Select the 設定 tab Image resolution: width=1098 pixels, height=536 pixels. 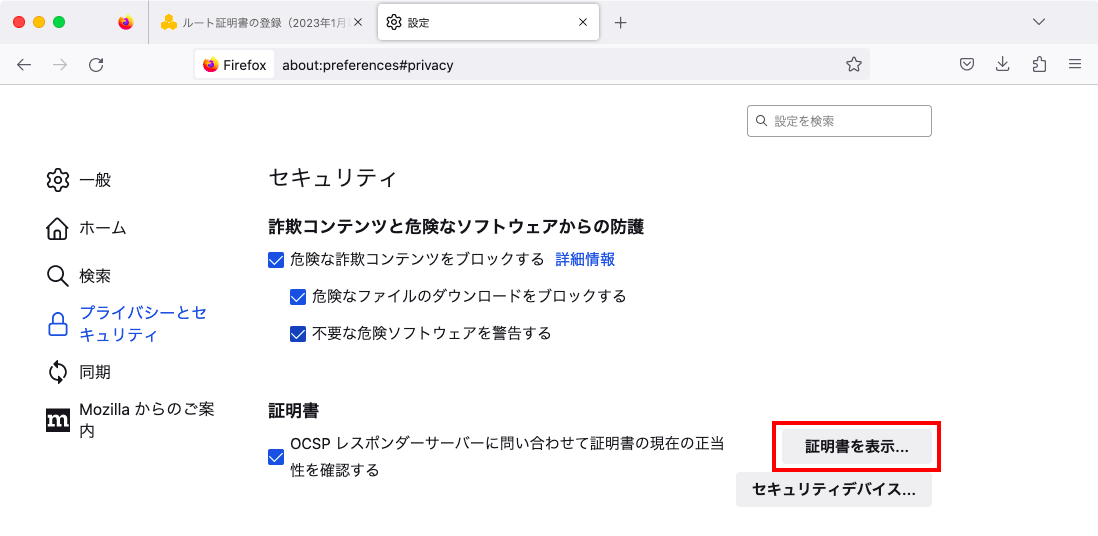click(488, 22)
